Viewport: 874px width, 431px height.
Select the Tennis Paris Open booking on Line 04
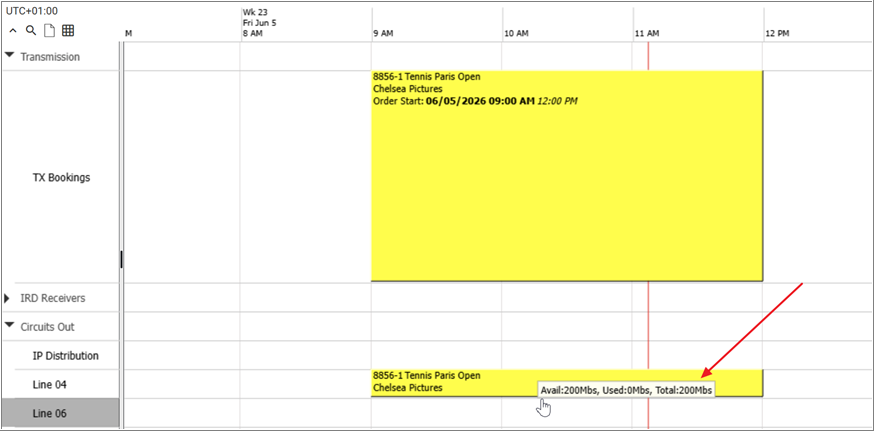566,383
